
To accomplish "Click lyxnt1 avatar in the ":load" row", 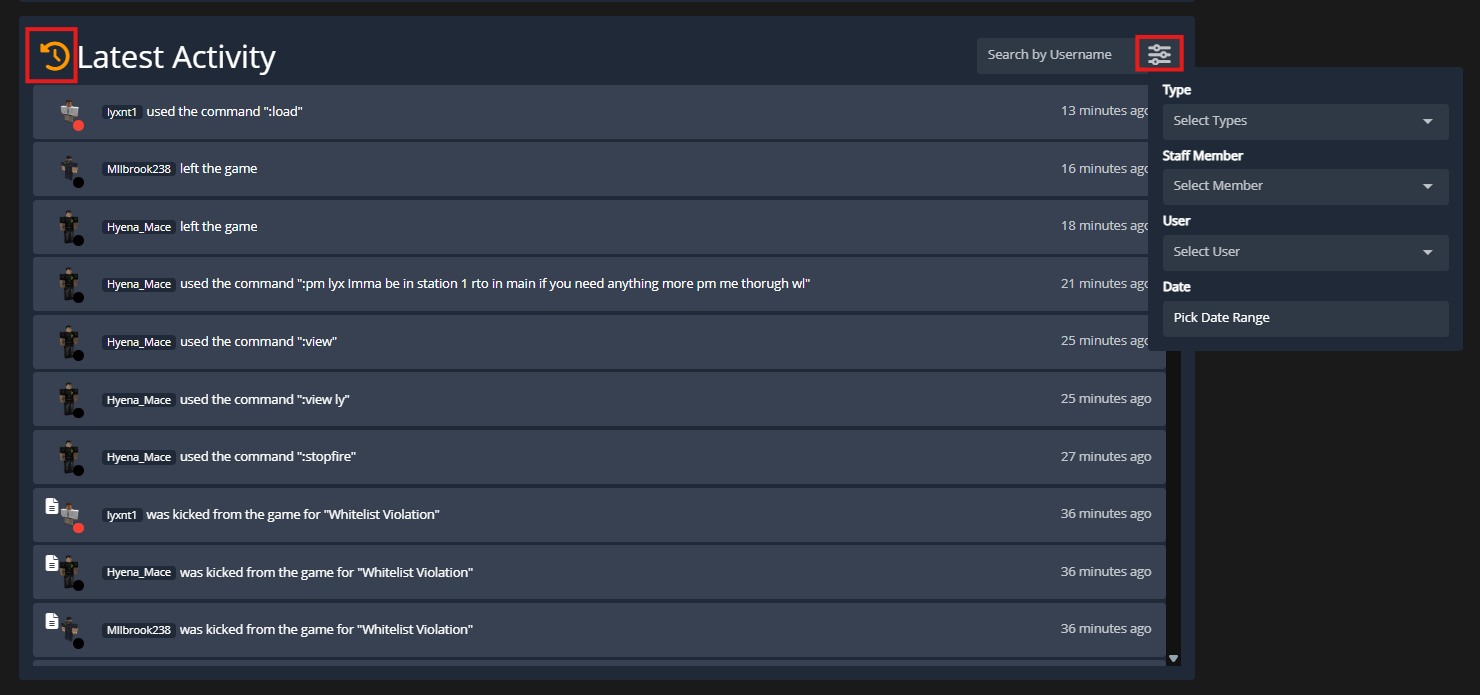I will (70, 112).
